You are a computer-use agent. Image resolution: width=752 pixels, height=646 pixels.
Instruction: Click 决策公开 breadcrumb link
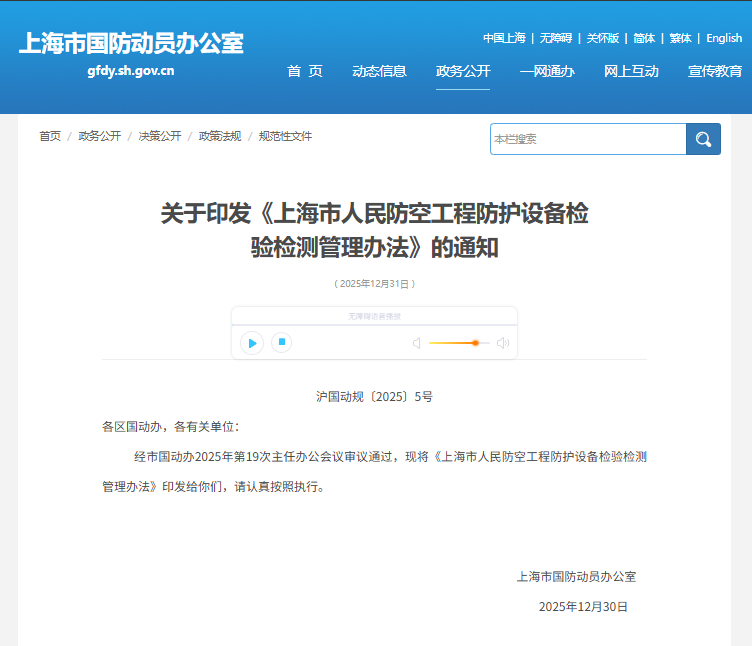tap(160, 136)
